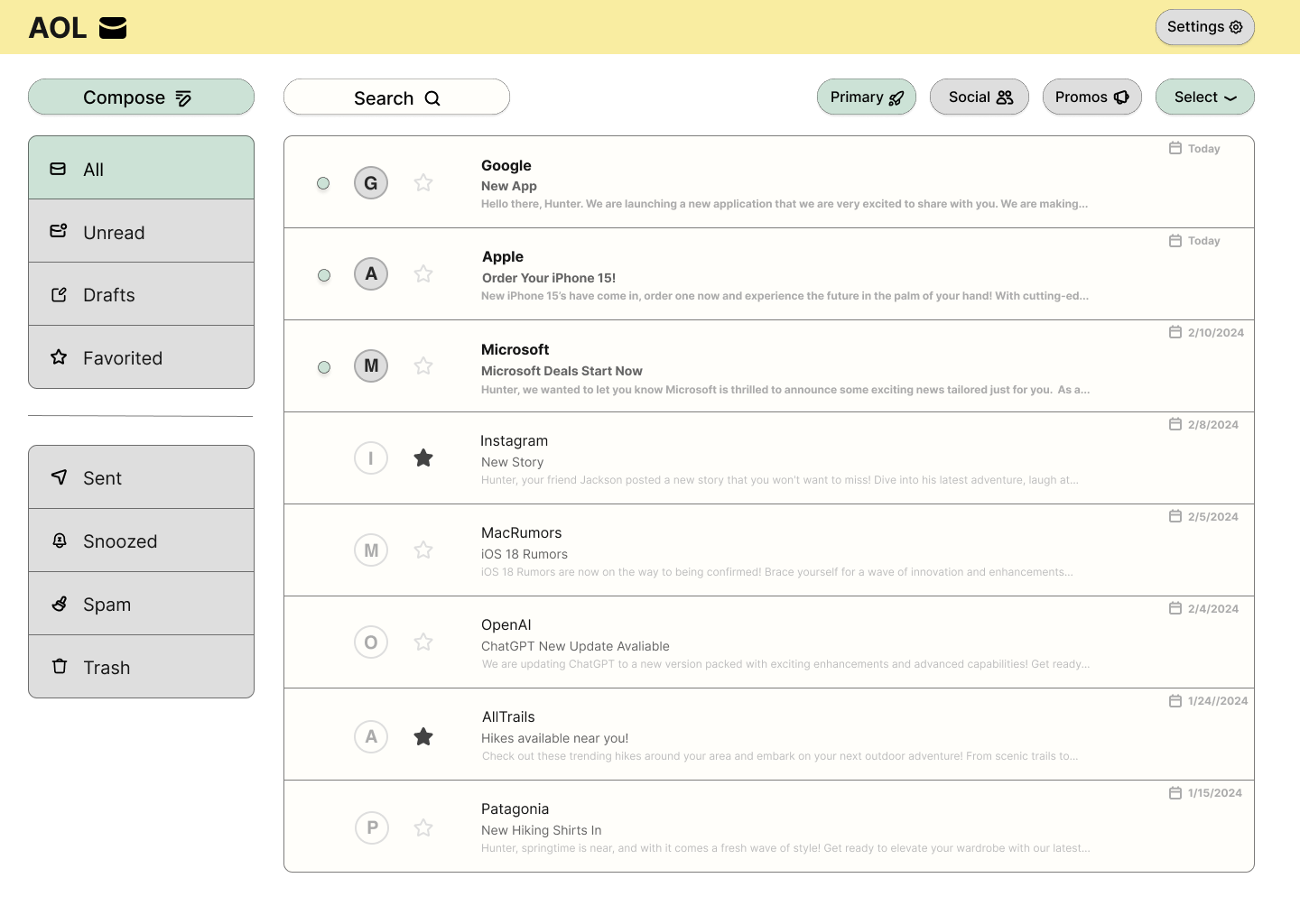Toggle unread dot on Google email
Image resolution: width=1300 pixels, height=924 pixels.
pyautogui.click(x=323, y=183)
